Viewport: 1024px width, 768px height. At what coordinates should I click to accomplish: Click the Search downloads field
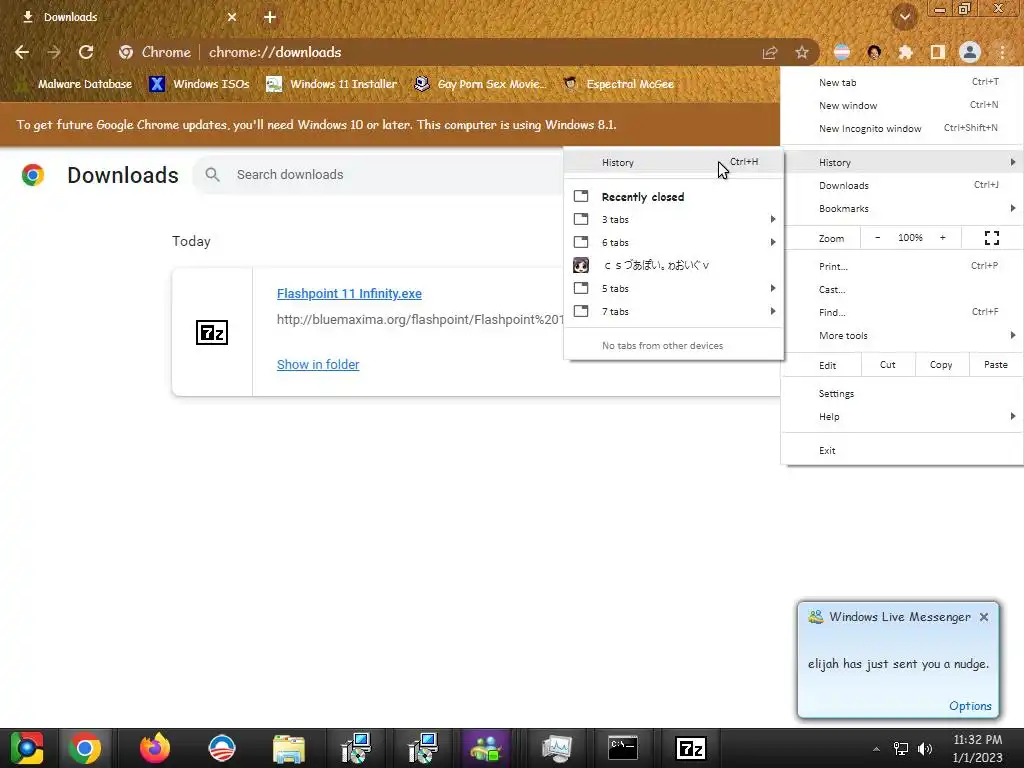[x=379, y=174]
